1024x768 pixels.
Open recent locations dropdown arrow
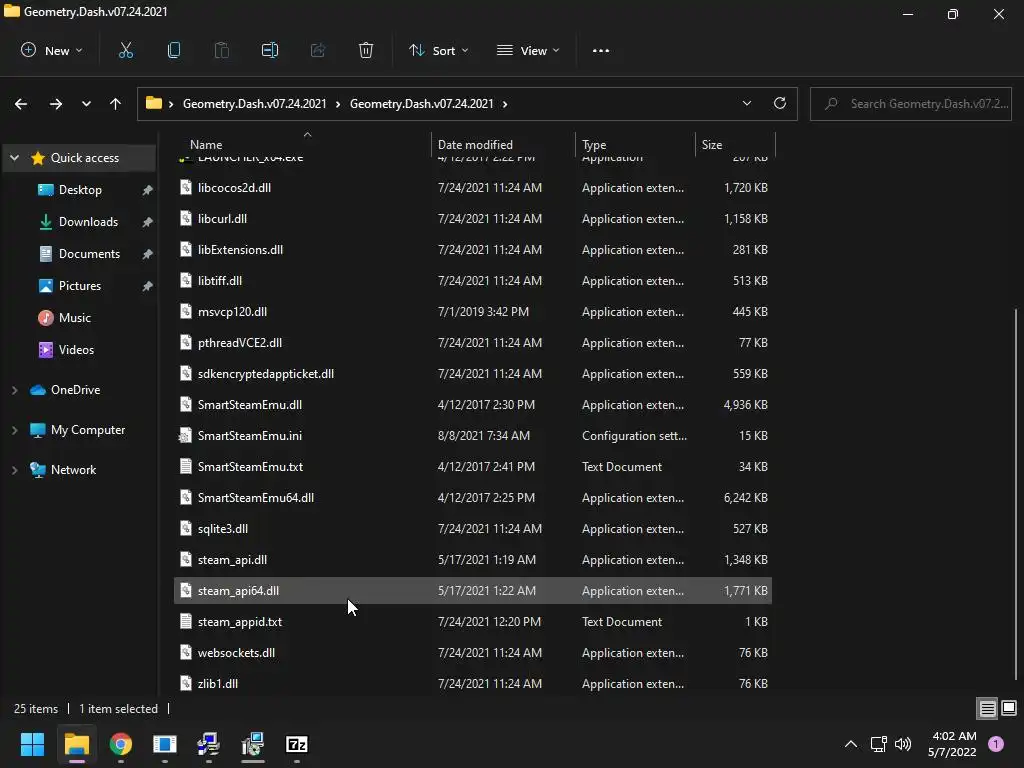[x=86, y=104]
